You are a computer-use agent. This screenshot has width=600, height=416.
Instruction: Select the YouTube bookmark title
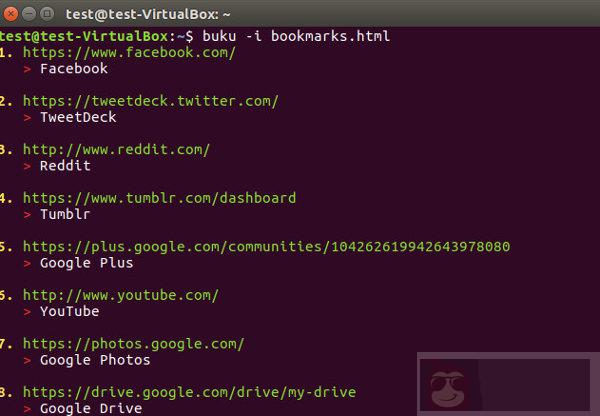coord(70,312)
